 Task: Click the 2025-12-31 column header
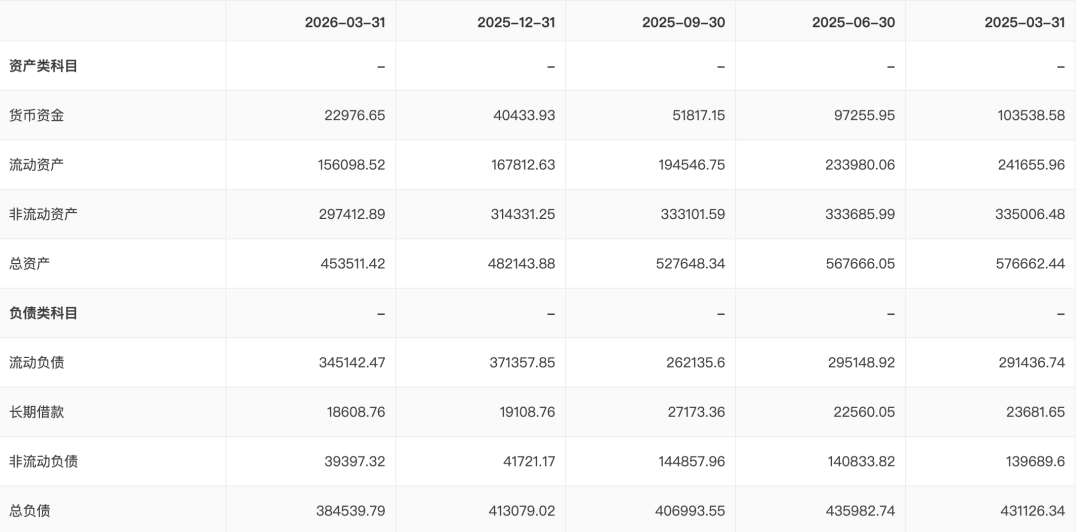click(x=516, y=22)
